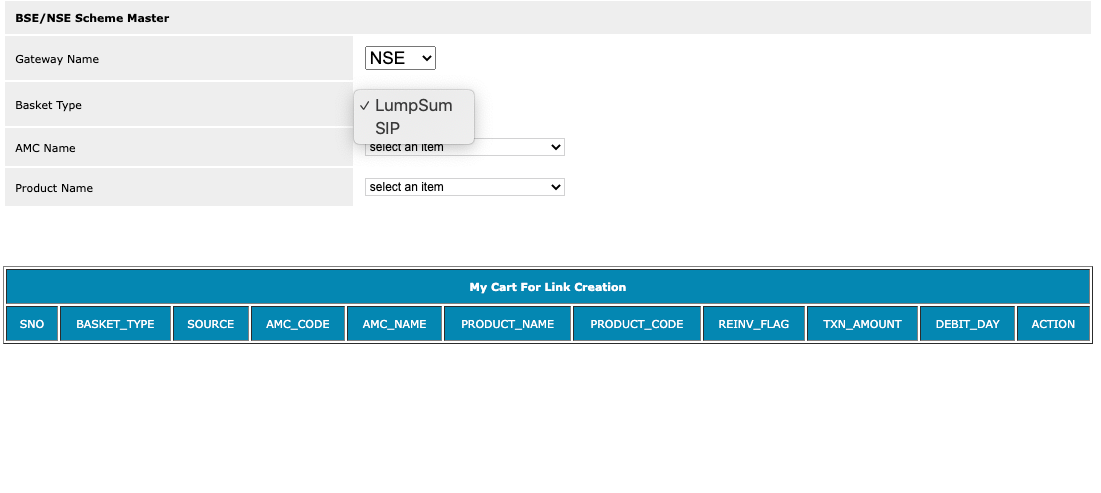Click the AMC_NAME column header
The height and width of the screenshot is (493, 1101).
(395, 324)
